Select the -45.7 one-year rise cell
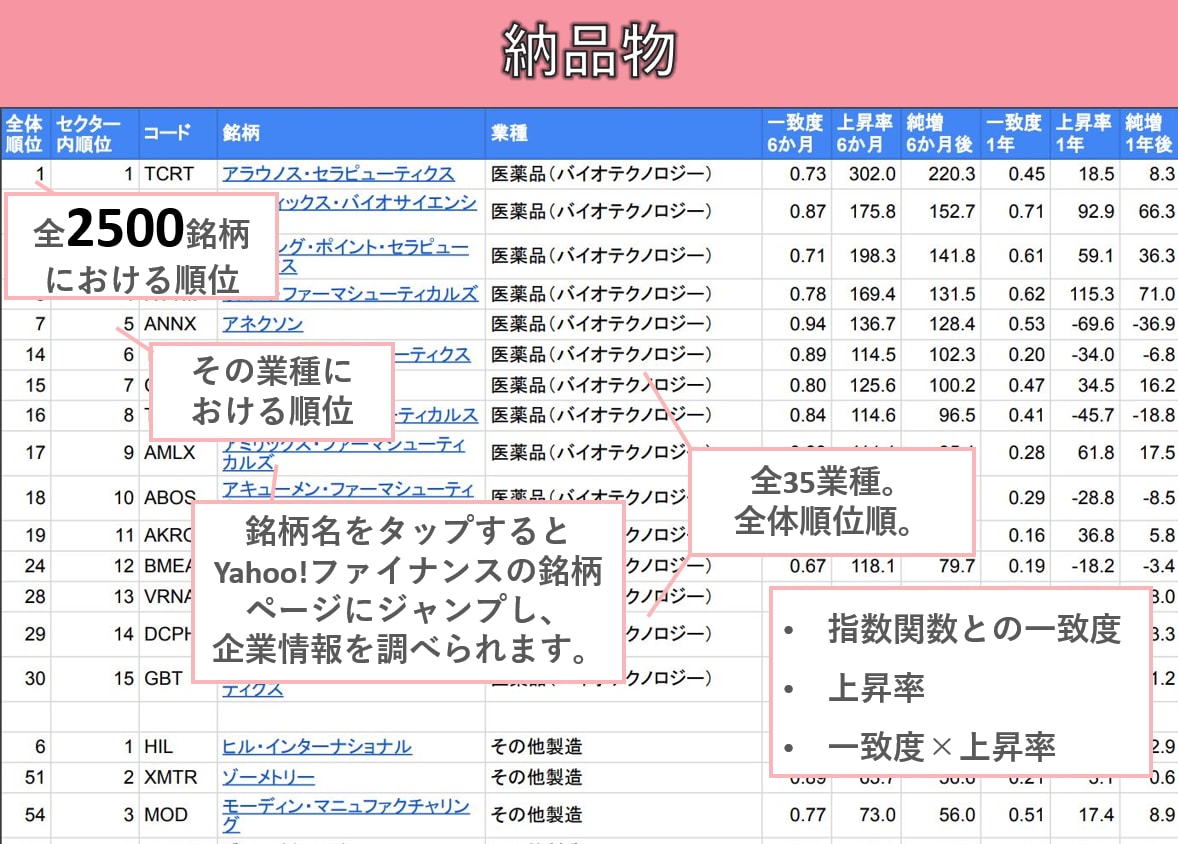Screen dimensions: 1178x844 coord(1084,416)
